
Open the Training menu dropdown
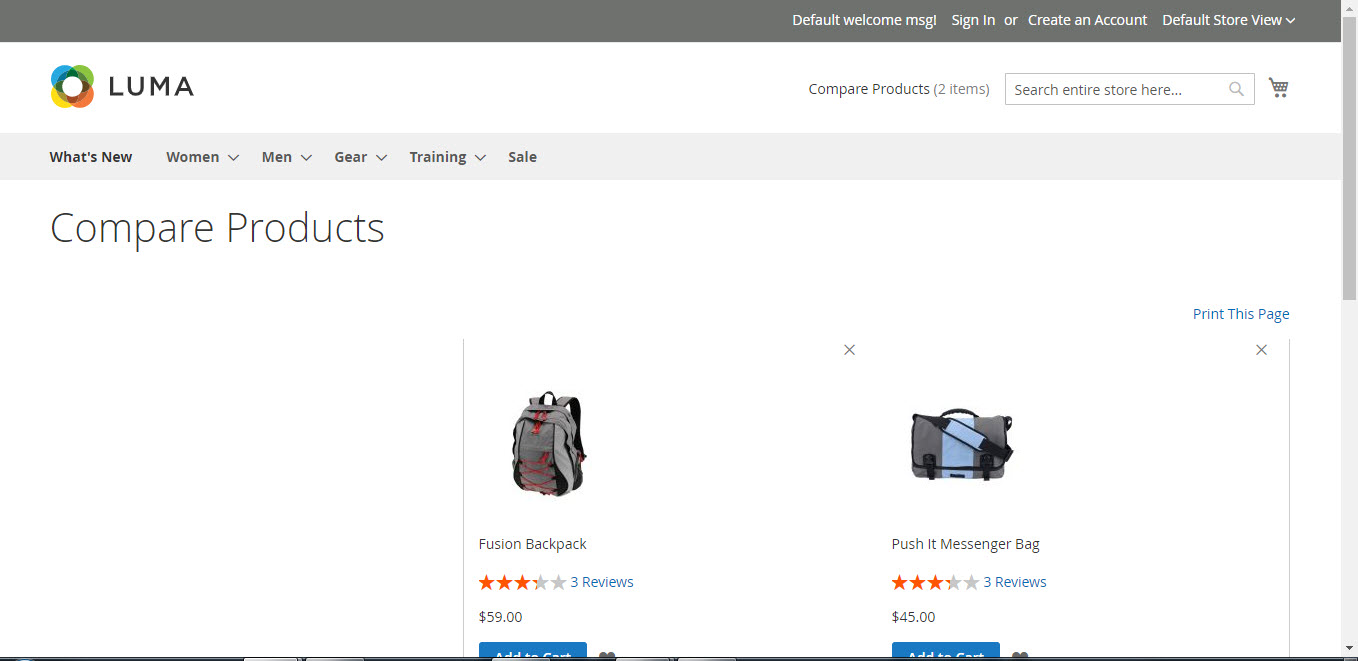[x=438, y=156]
